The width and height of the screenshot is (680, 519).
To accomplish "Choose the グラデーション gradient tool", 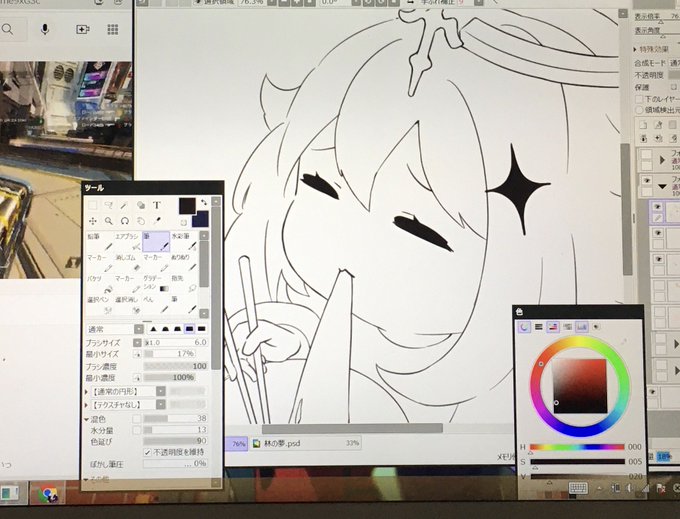I will [156, 284].
